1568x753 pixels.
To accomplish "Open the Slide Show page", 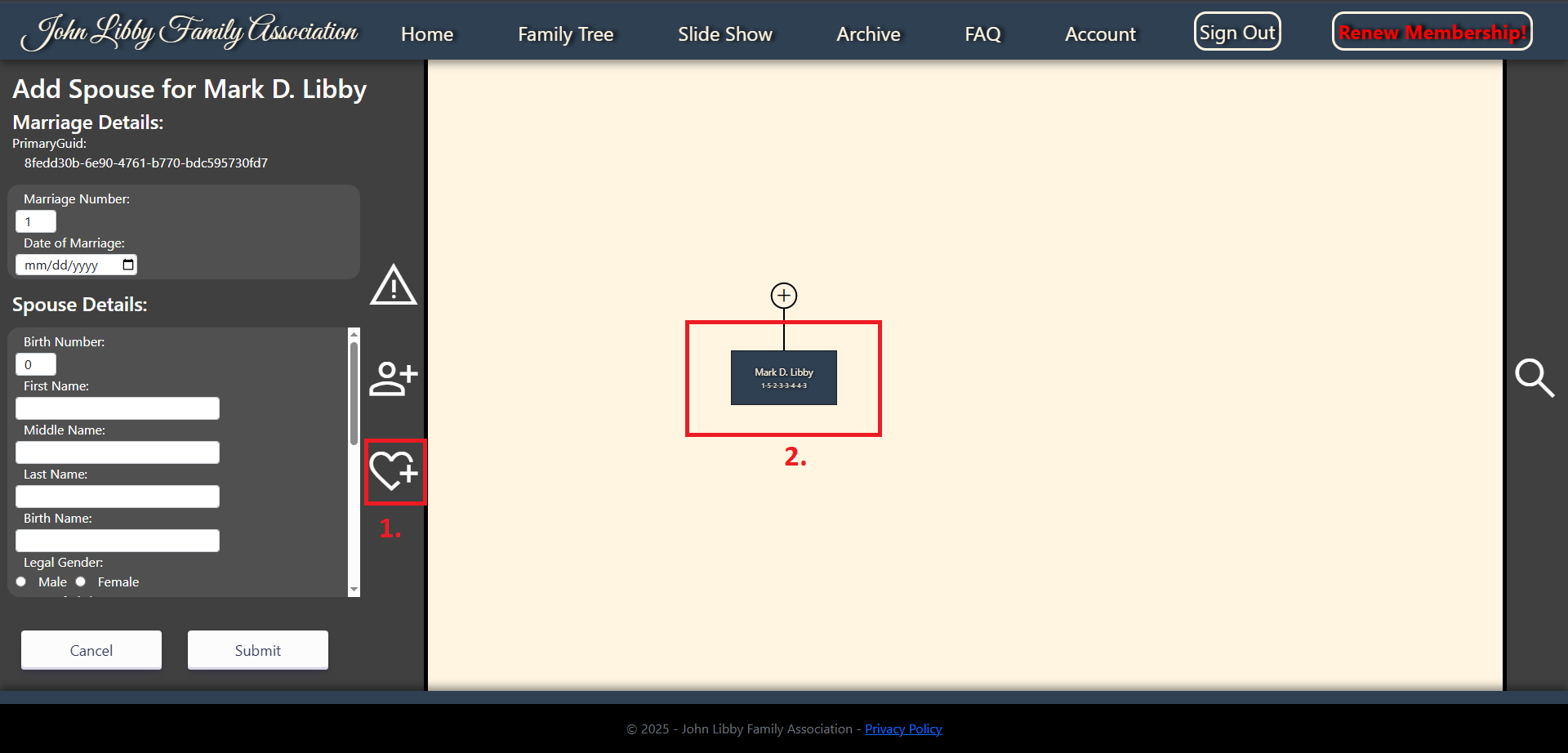I will pos(725,34).
